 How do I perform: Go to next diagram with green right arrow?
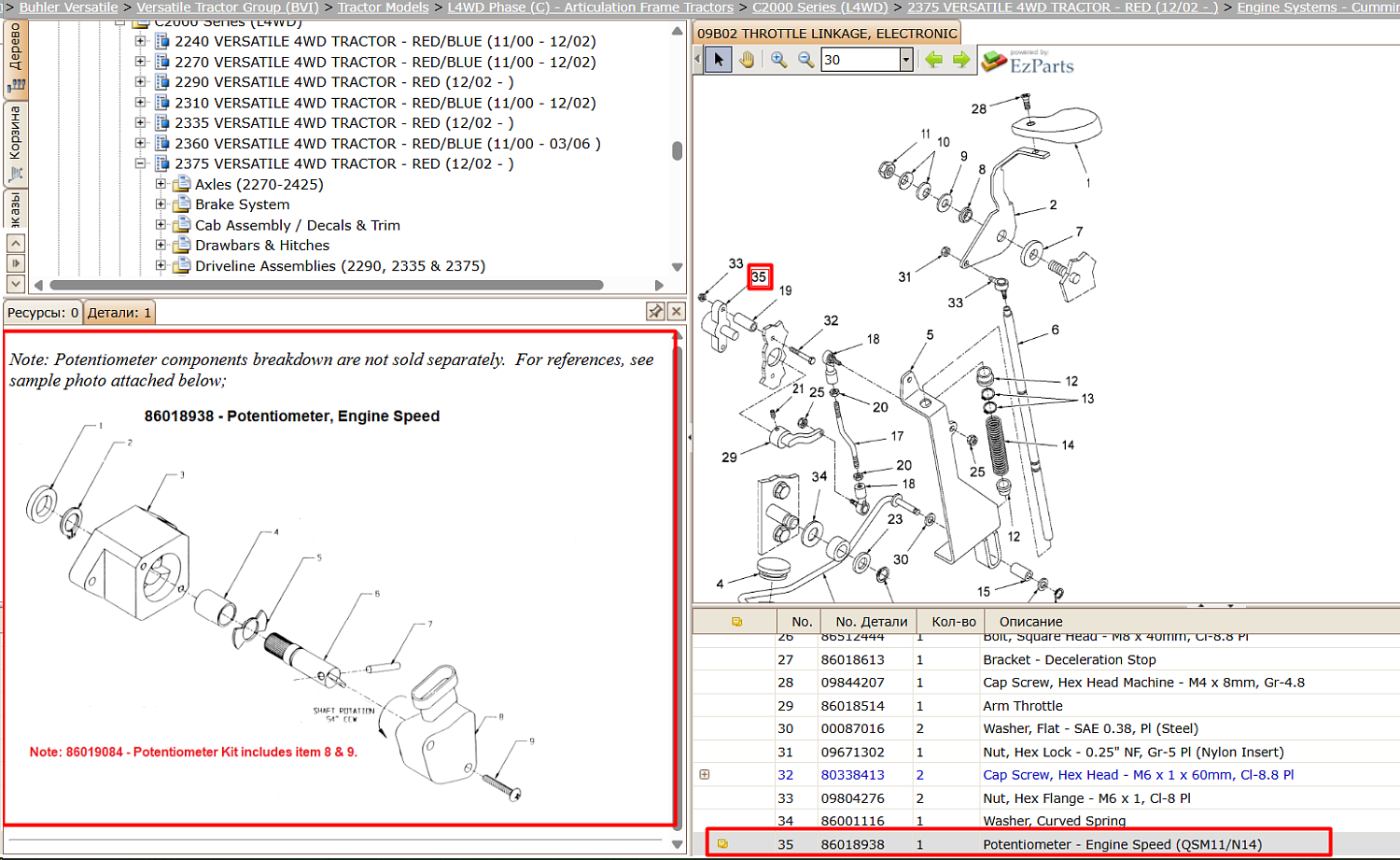coord(961,60)
